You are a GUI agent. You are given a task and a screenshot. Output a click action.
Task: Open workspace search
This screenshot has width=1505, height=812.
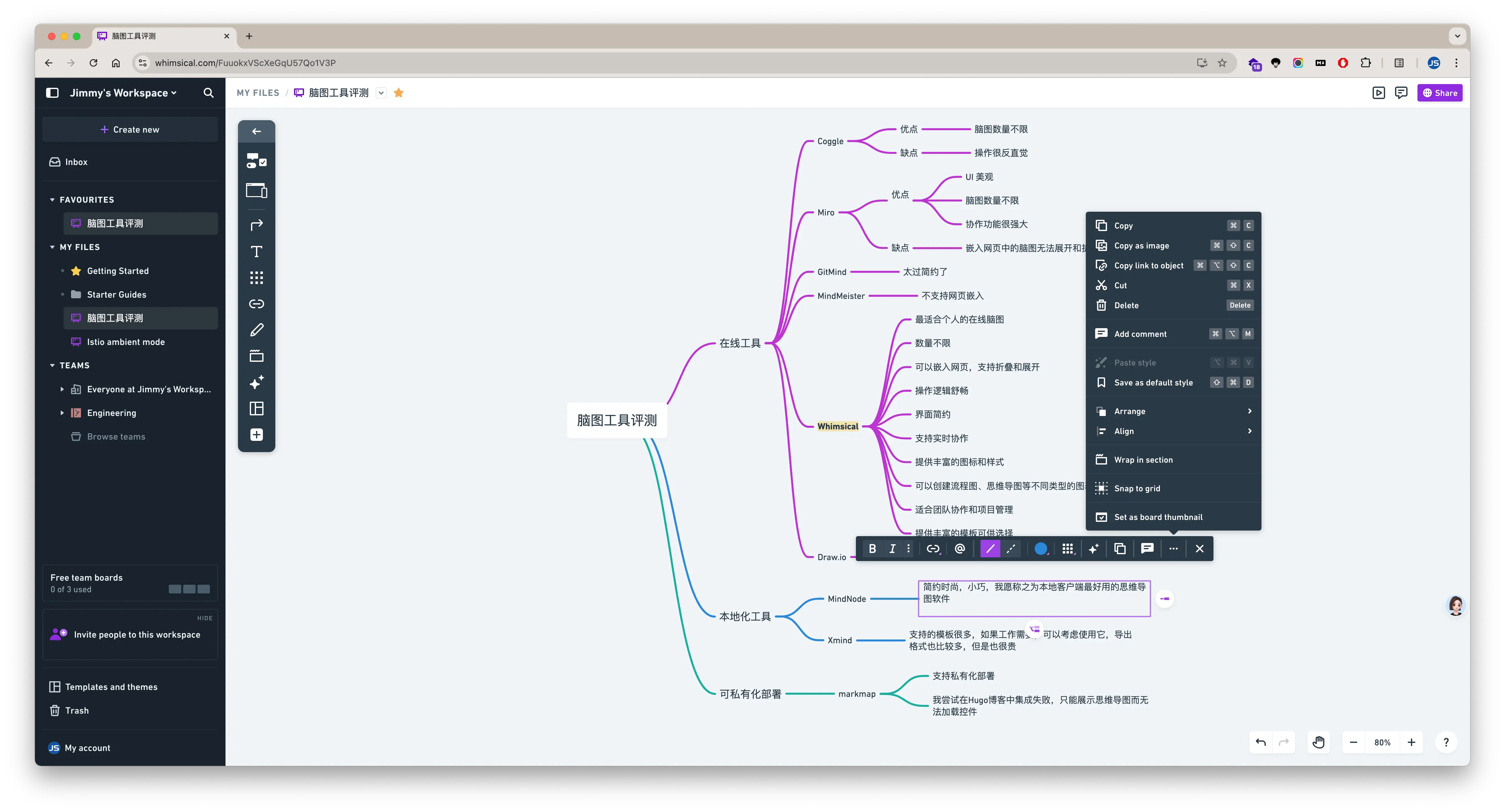[x=209, y=93]
